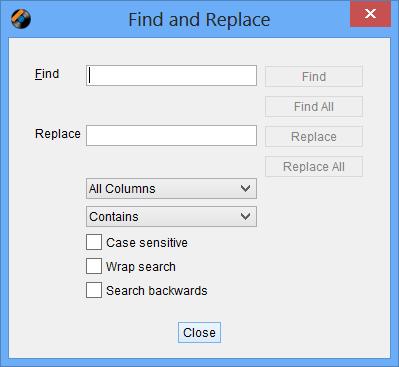Focus the Replace text field

(x=171, y=136)
